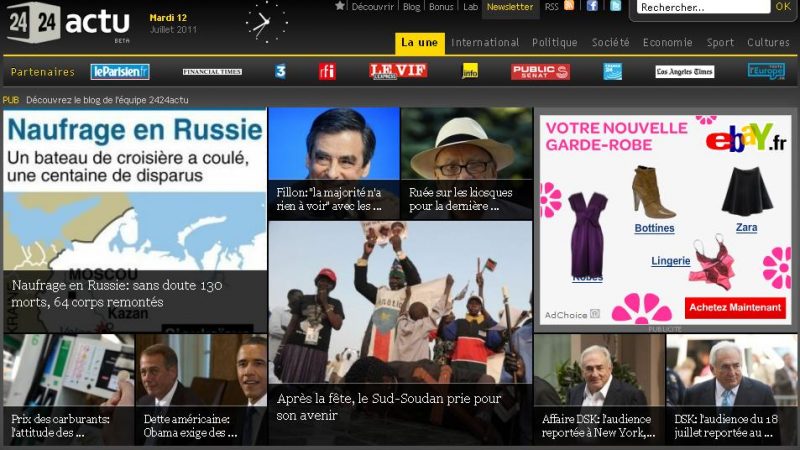Click the 2424actu logo
The image size is (800, 450).
[x=68, y=22]
